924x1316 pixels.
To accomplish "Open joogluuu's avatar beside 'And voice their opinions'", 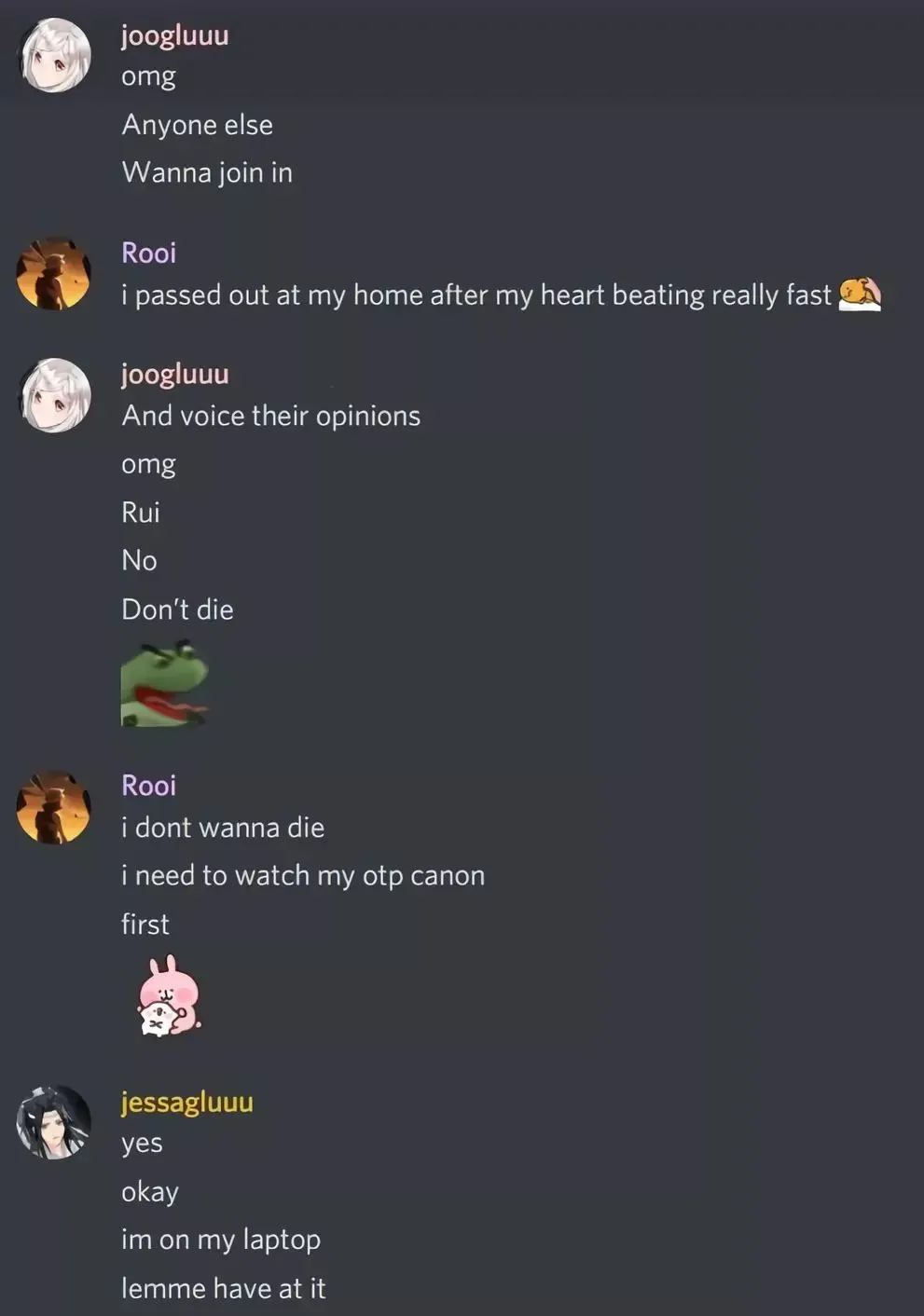I will pyautogui.click(x=55, y=395).
